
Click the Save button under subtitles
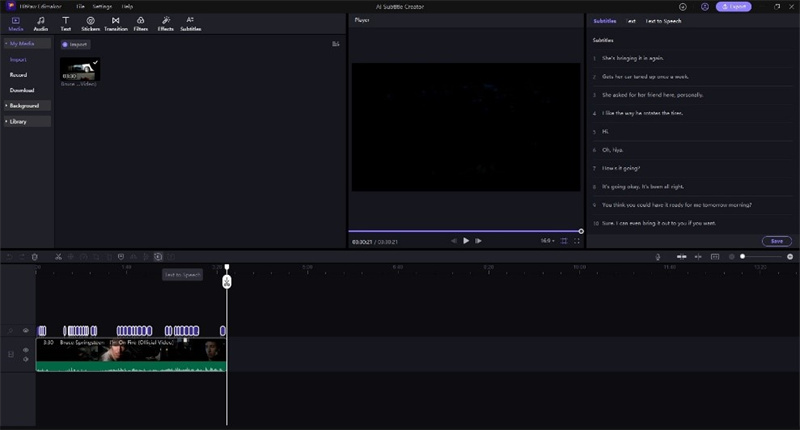tap(776, 241)
